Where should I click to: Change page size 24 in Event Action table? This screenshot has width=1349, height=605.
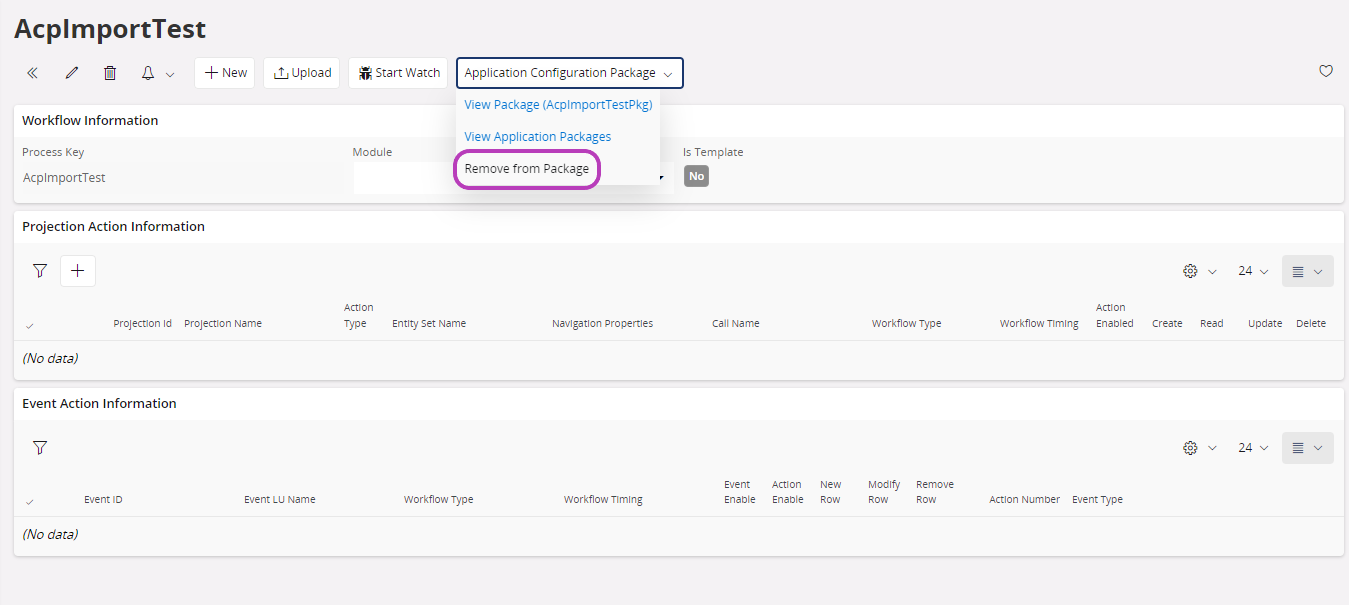click(x=1252, y=448)
